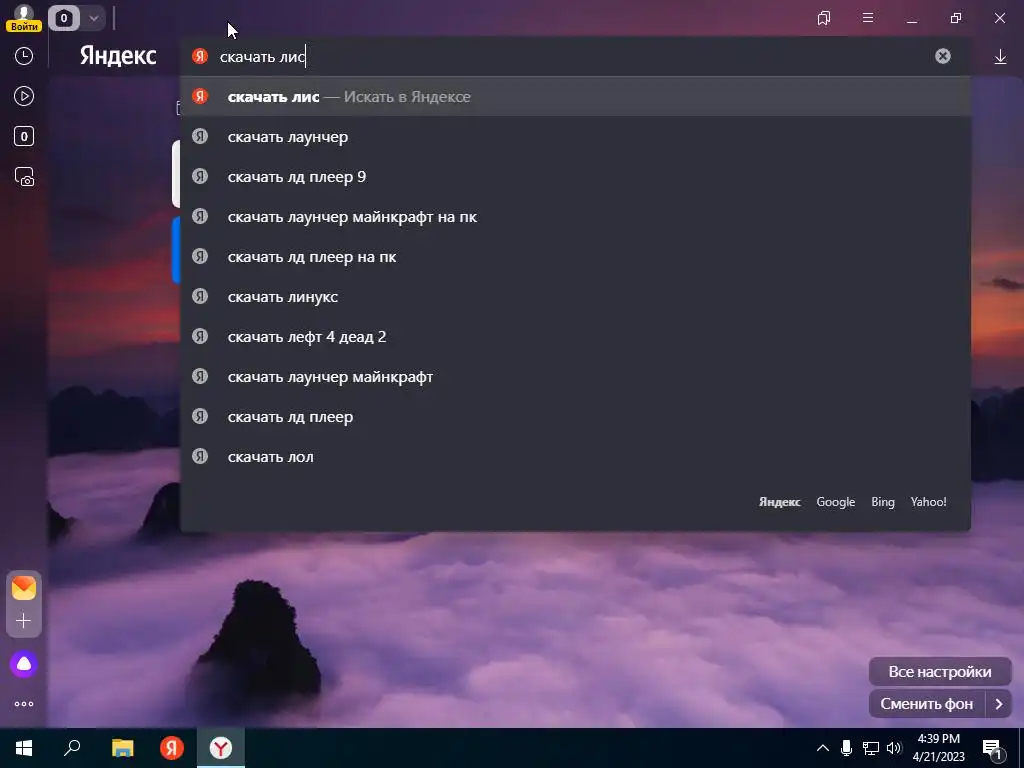Switch search engine to Google
This screenshot has height=768, width=1024.
pos(835,502)
